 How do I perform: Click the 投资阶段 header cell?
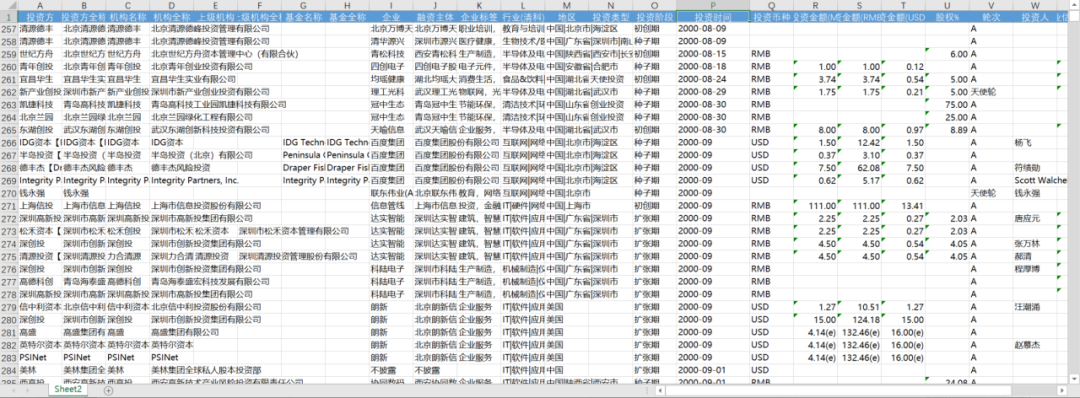click(654, 17)
